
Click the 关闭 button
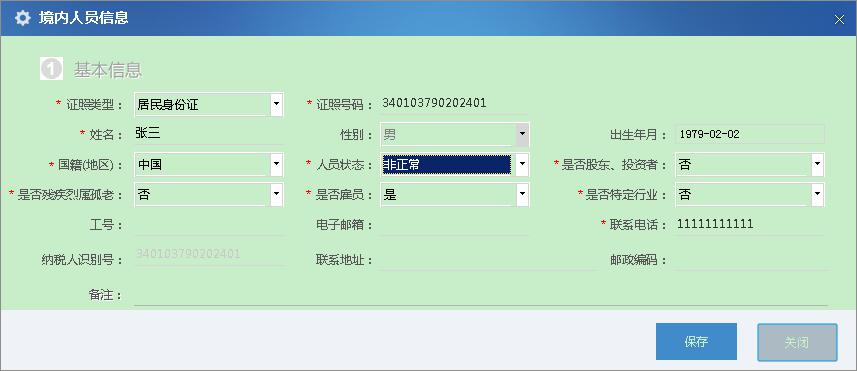797,342
